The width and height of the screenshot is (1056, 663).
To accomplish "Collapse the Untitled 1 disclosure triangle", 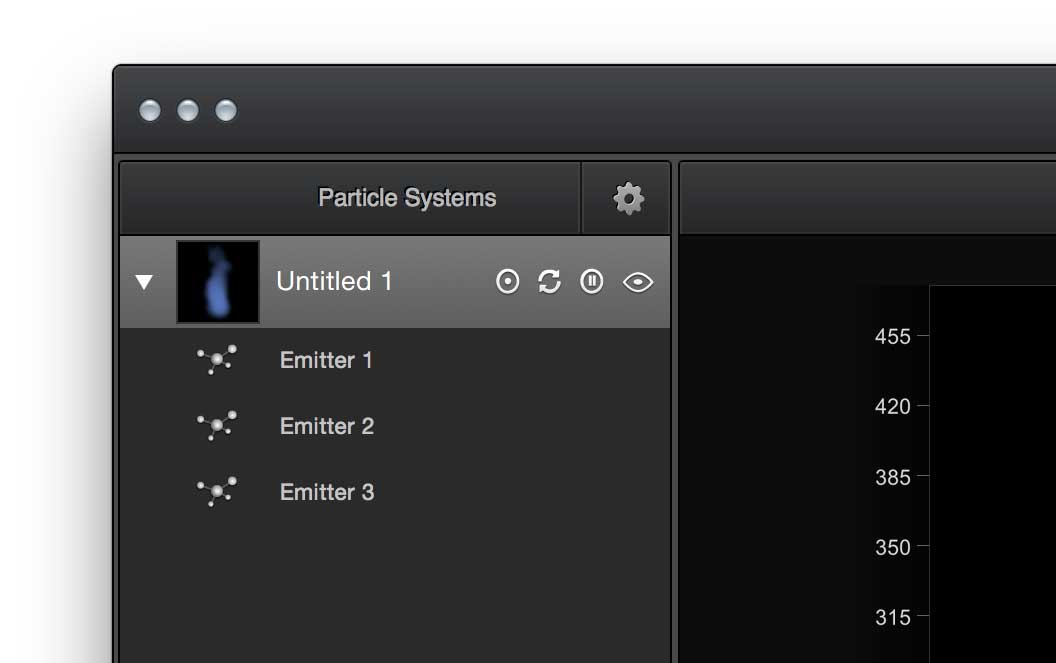I will pyautogui.click(x=143, y=282).
